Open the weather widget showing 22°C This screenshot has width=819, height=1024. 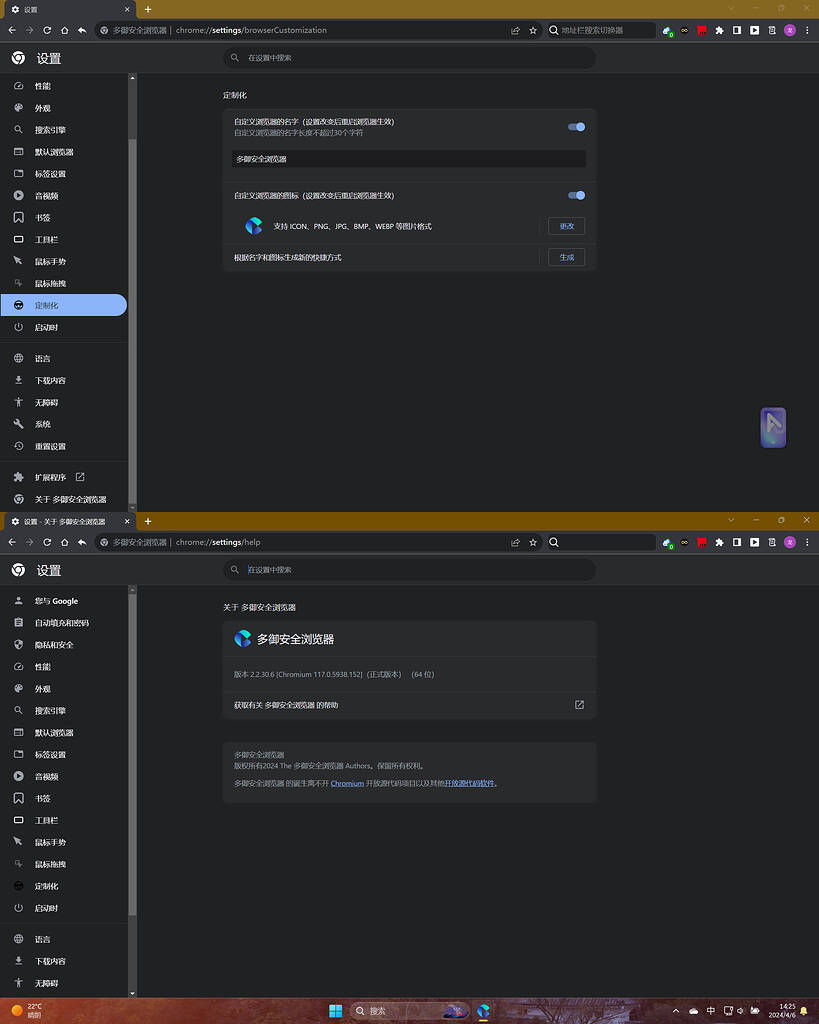pyautogui.click(x=27, y=1011)
